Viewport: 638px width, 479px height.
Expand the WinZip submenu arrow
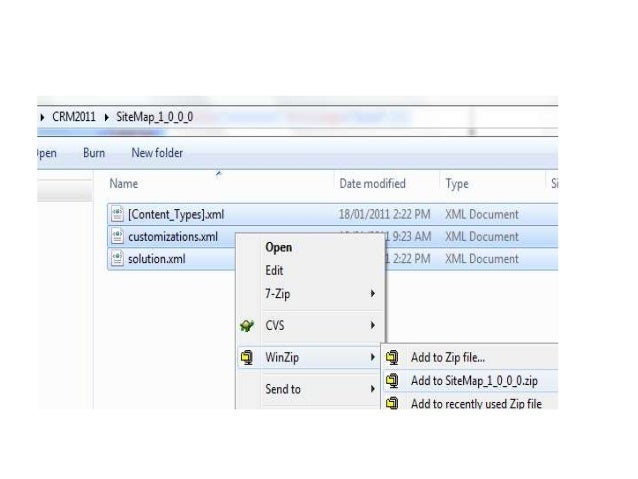[372, 357]
